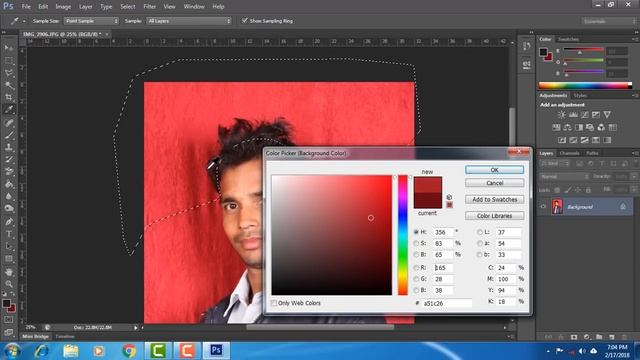Select the Eraser tool
This screenshot has width=640, height=360.
9,172
